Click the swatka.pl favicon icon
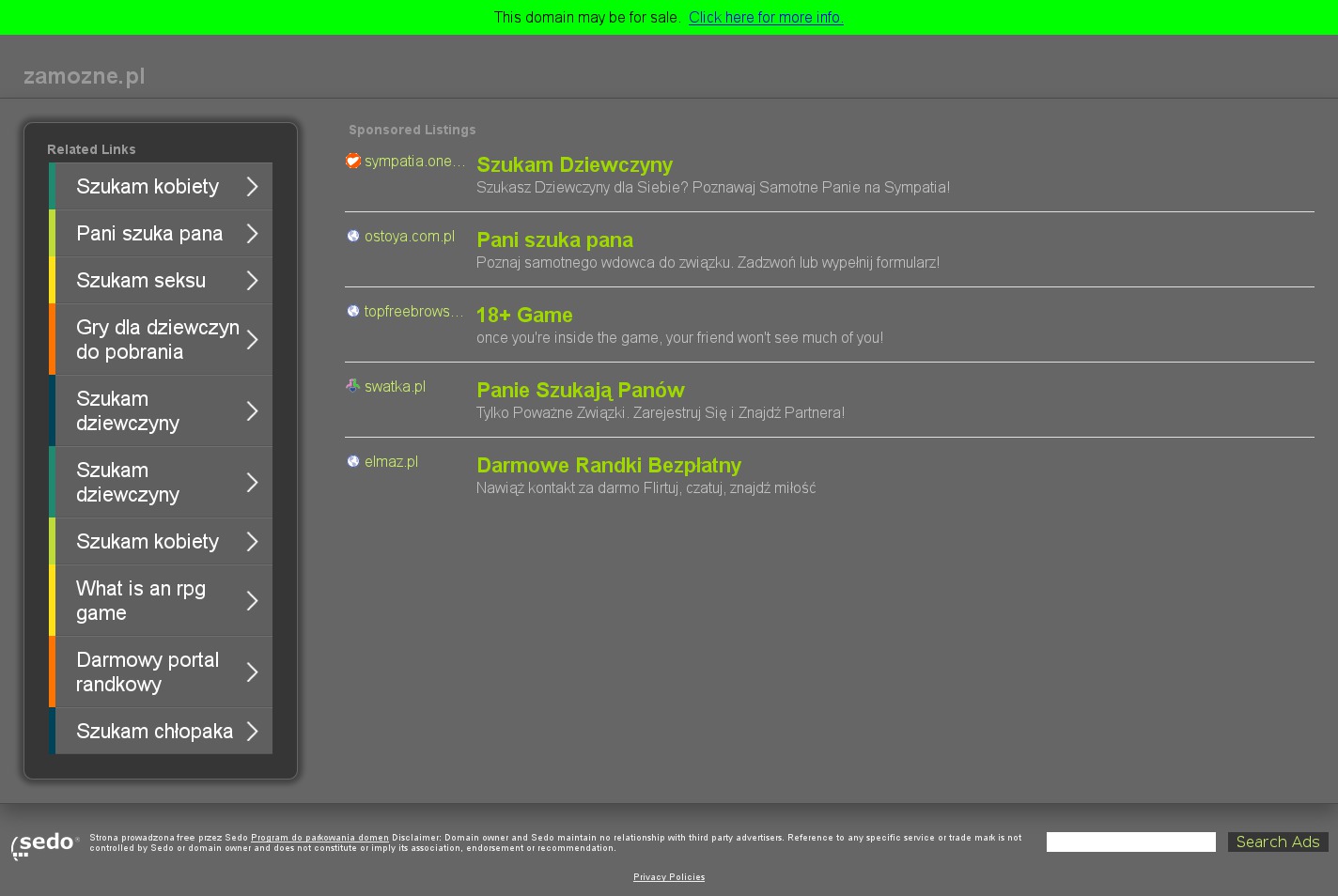1338x896 pixels. tap(353, 386)
